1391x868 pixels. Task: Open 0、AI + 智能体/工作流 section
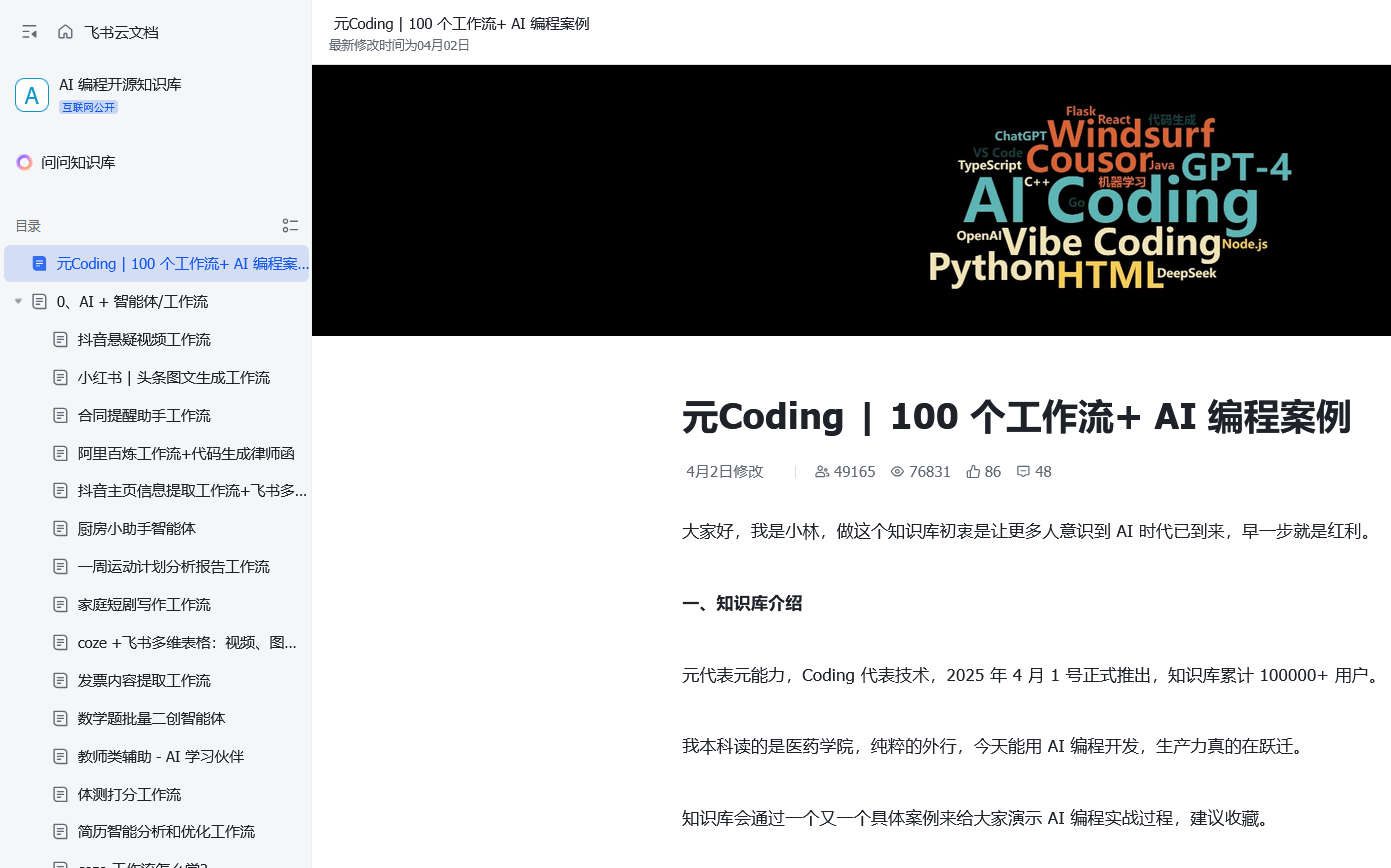pos(132,302)
